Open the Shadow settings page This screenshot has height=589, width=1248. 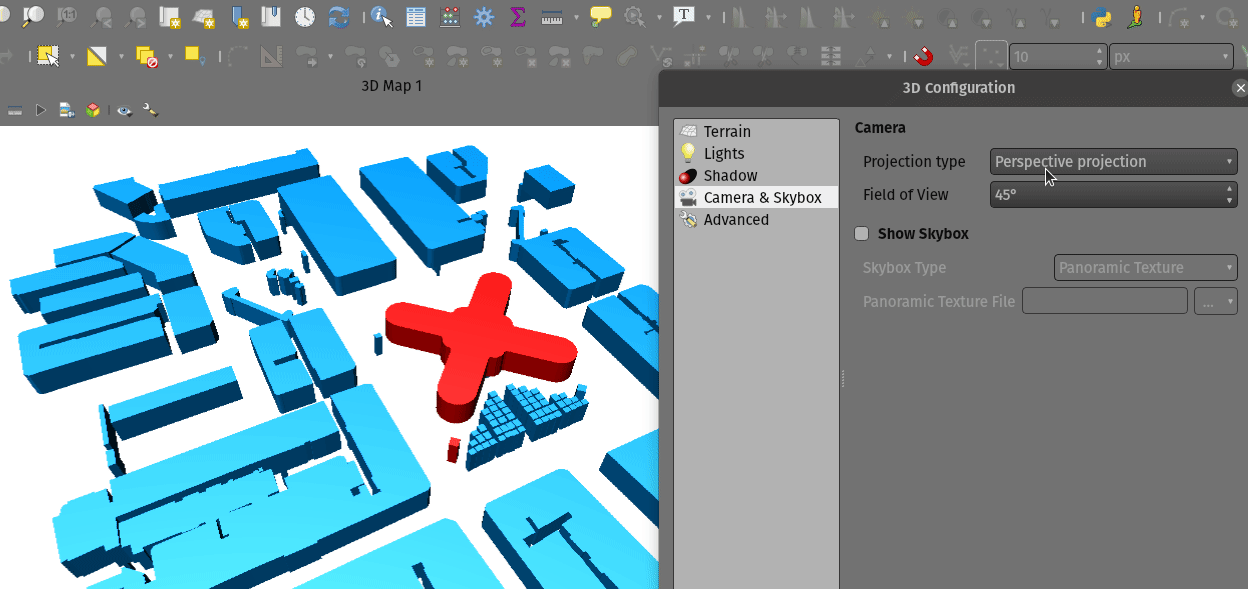[730, 176]
